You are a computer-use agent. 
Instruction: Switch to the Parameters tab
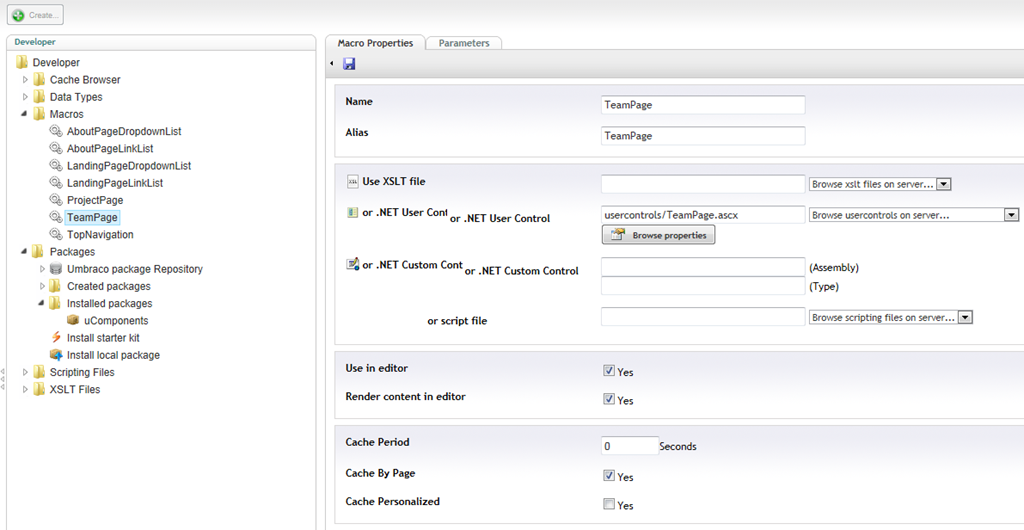[464, 43]
